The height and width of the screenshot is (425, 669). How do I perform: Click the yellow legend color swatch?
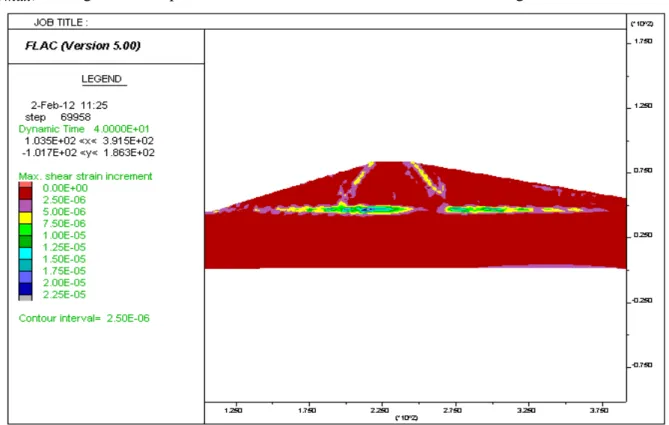[x=25, y=218]
